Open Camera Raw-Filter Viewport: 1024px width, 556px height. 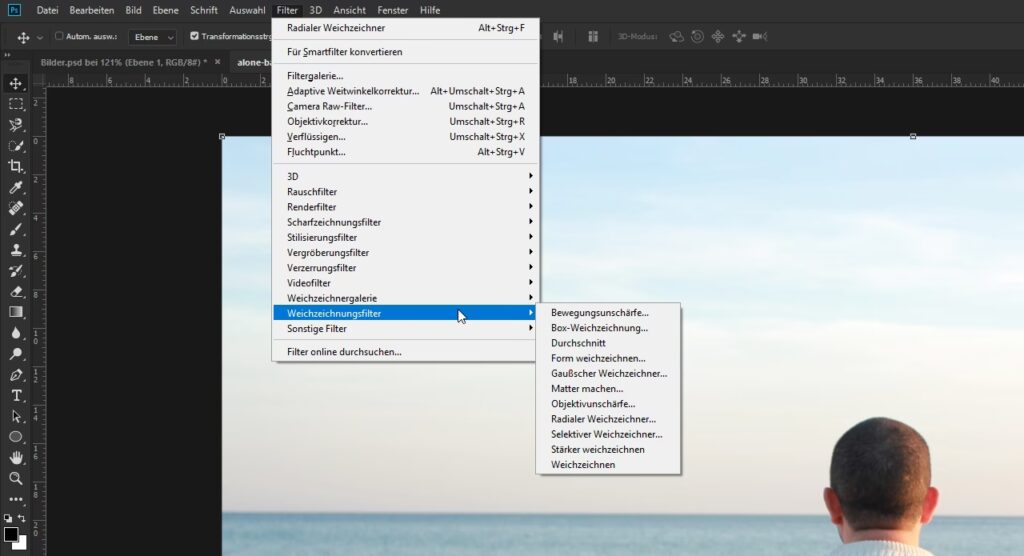[329, 106]
